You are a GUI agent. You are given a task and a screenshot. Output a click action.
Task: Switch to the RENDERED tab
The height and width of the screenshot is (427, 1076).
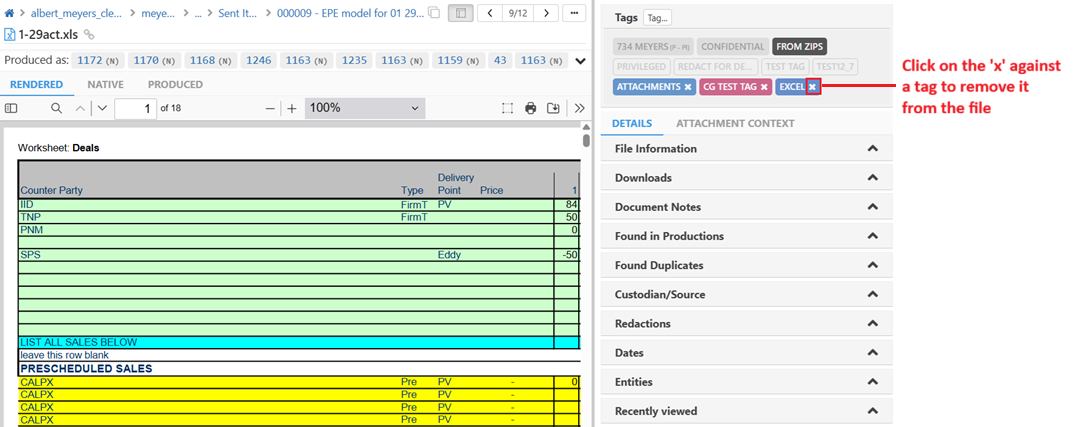[36, 84]
